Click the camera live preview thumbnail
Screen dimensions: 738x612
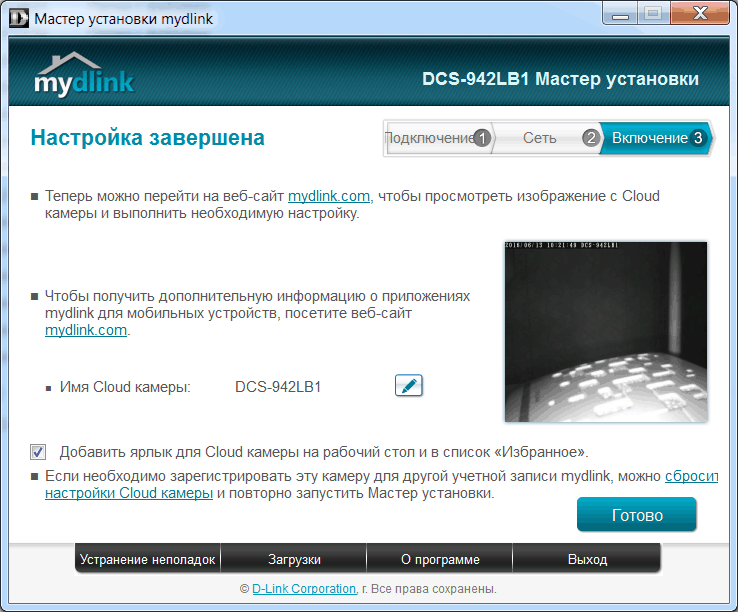point(606,332)
